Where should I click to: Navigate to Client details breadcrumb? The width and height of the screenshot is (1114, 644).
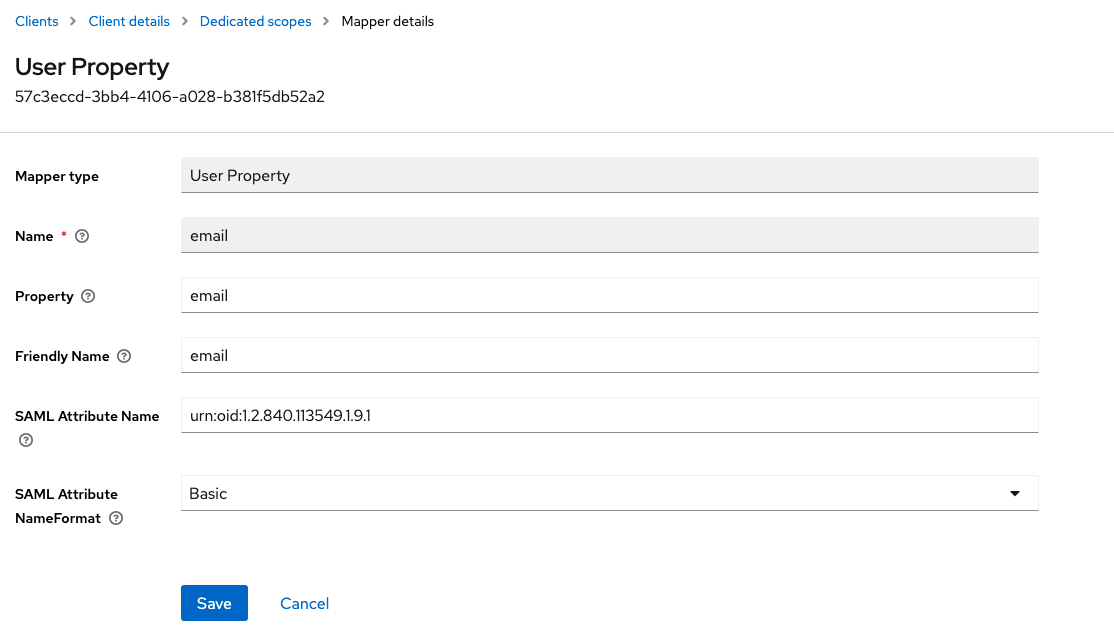tap(129, 21)
